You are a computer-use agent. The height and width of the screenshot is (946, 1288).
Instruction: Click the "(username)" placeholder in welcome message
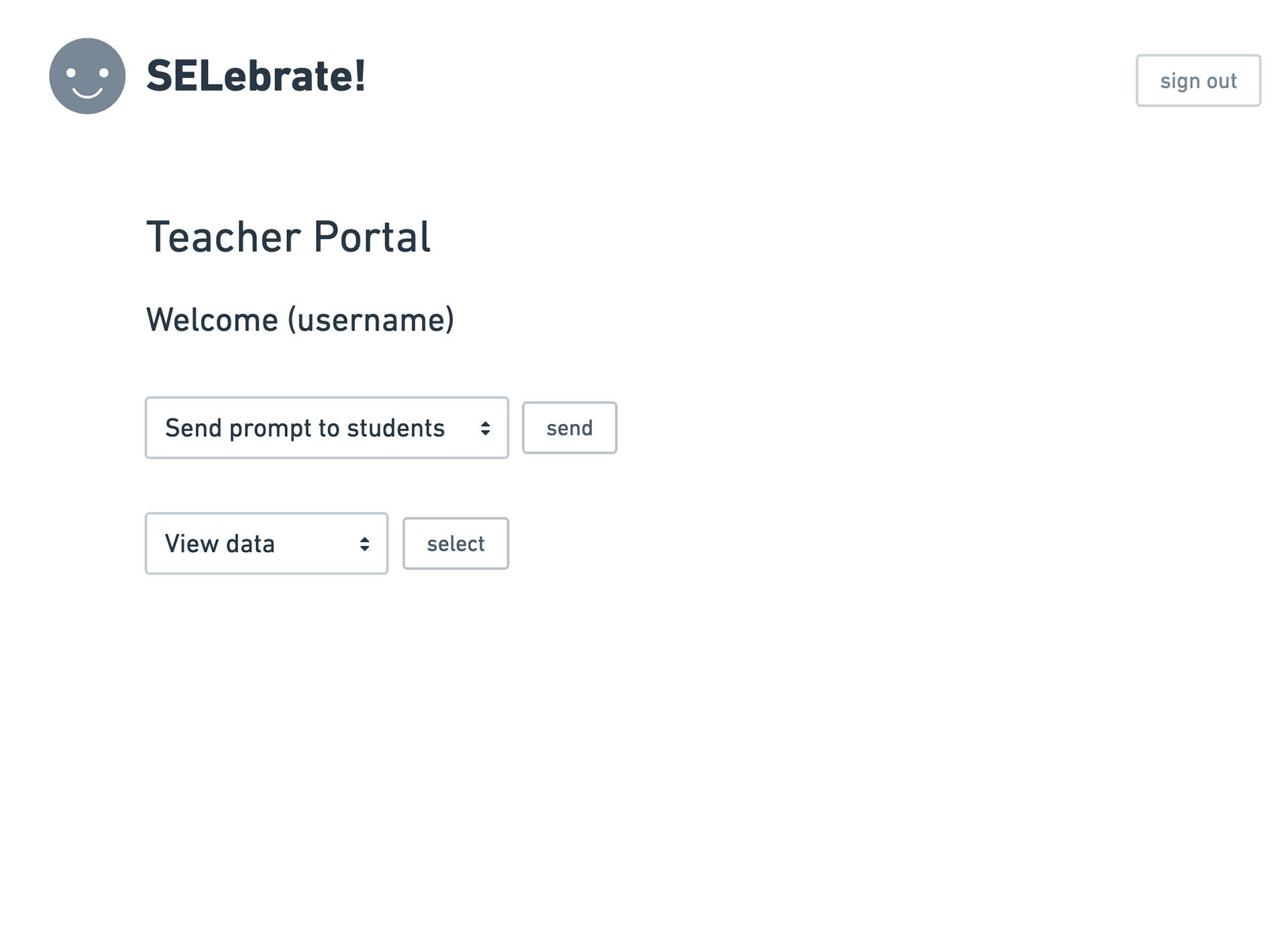coord(371,319)
